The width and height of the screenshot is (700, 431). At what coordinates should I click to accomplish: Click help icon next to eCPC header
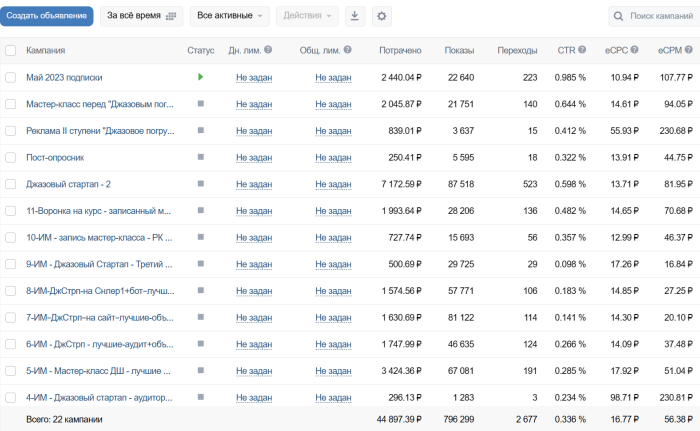click(634, 50)
